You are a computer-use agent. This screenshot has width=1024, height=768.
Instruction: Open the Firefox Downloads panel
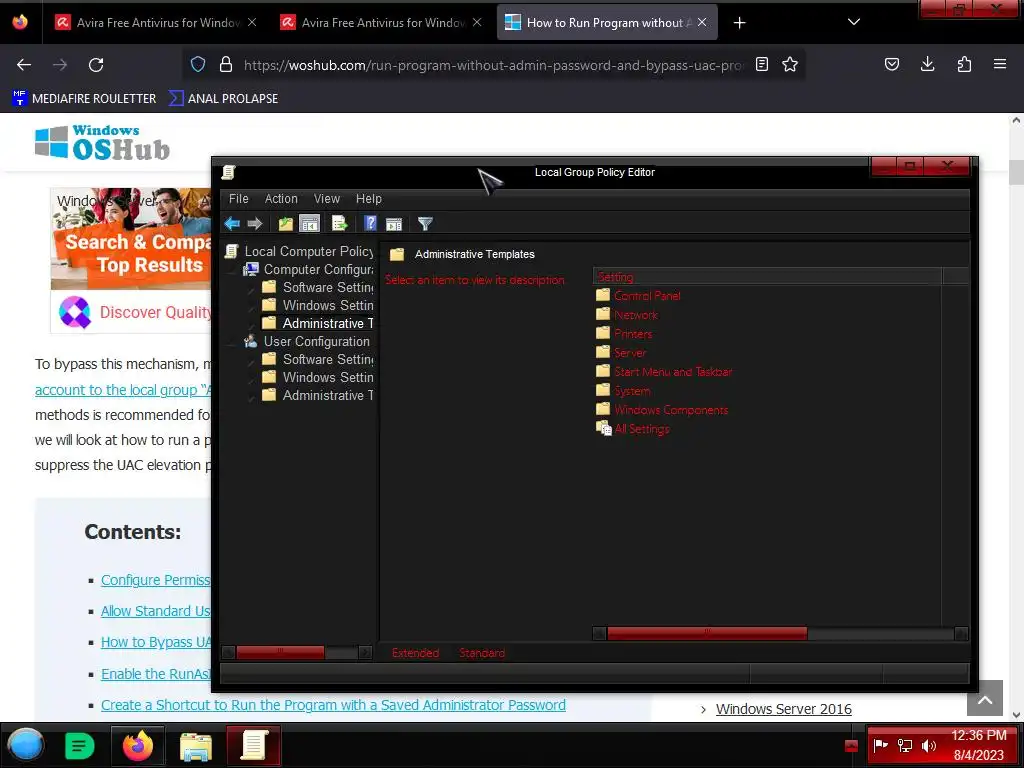coord(927,64)
